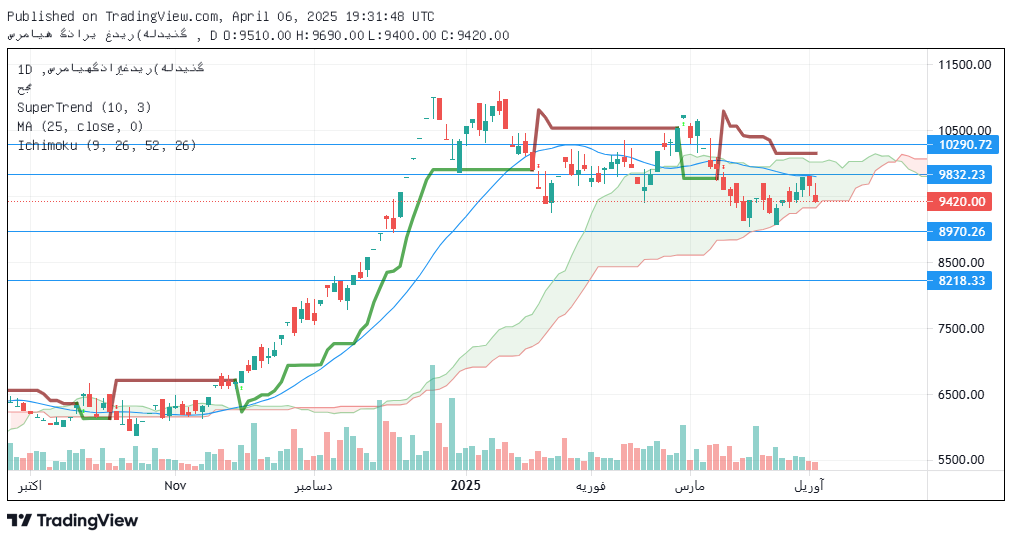Viewport: 1012px width, 541px height.
Task: Click the 10290.72 price level label
Action: (x=964, y=145)
